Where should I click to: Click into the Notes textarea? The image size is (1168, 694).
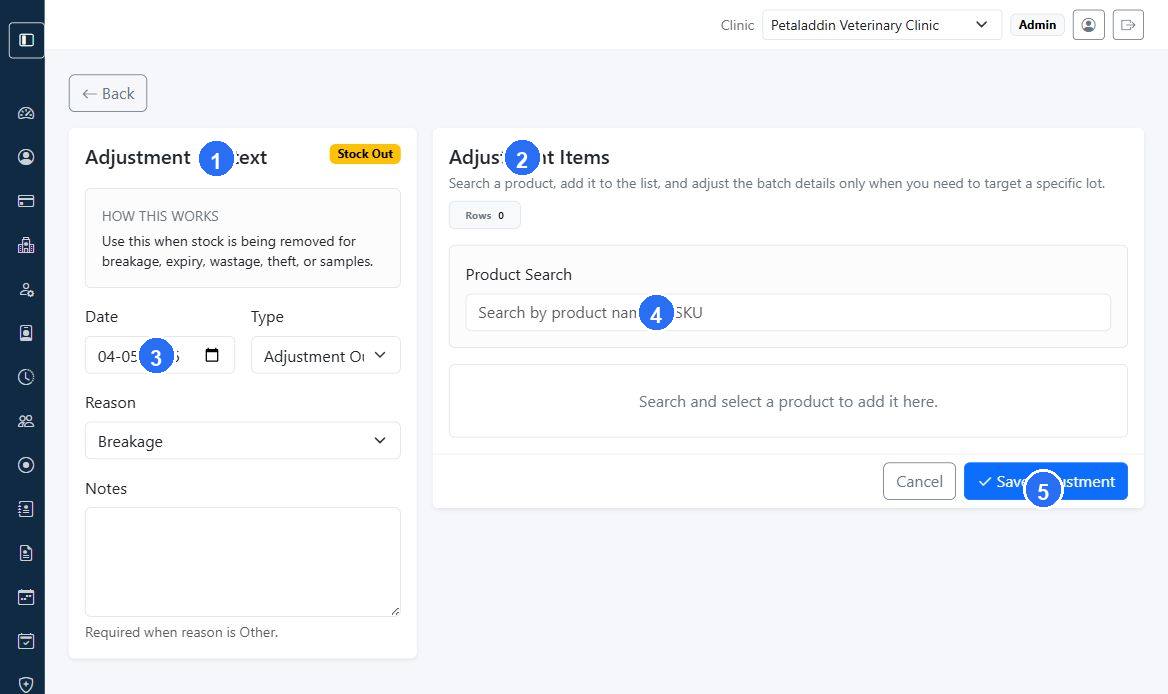click(243, 562)
